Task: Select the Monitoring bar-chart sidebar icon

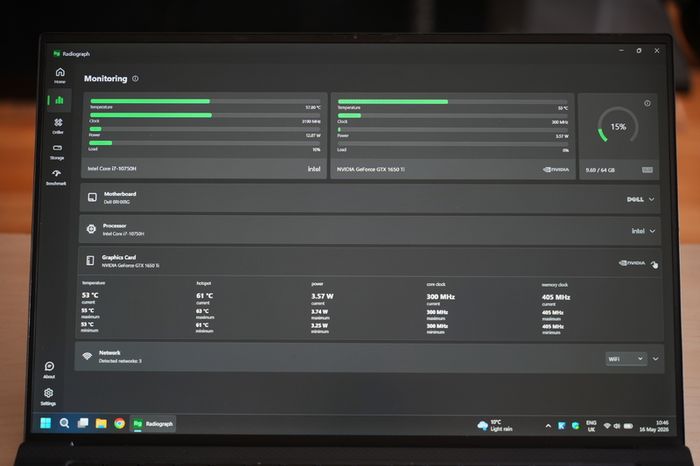Action: tap(59, 100)
